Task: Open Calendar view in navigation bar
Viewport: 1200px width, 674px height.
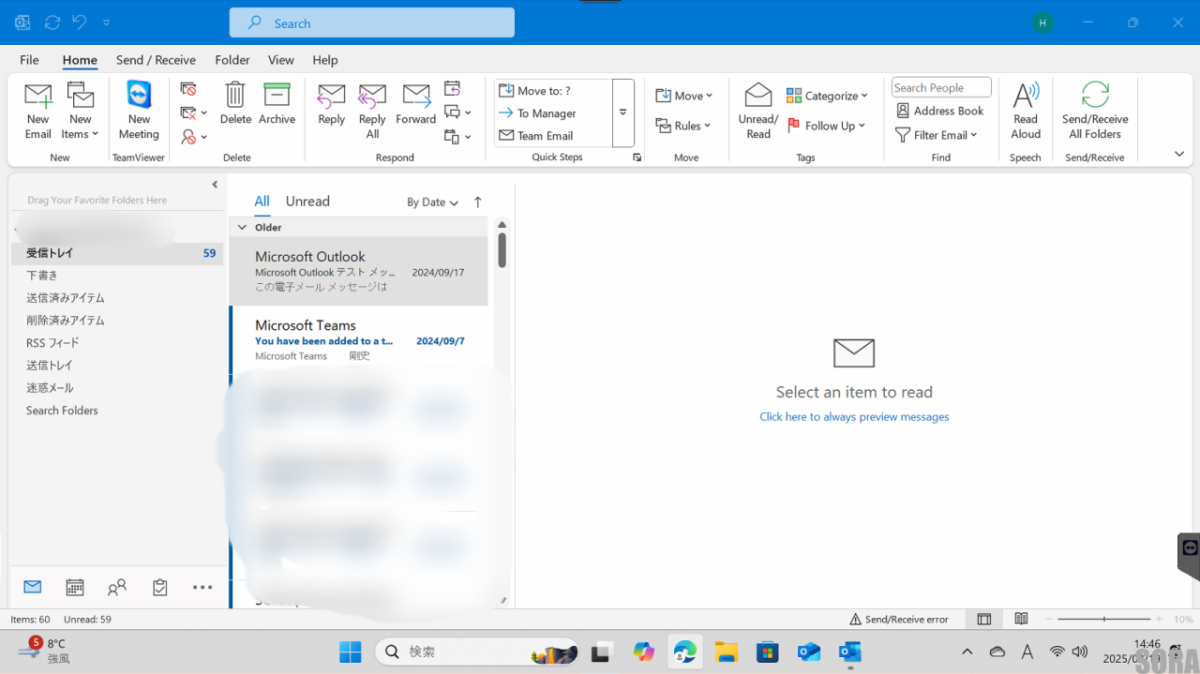Action: click(74, 587)
